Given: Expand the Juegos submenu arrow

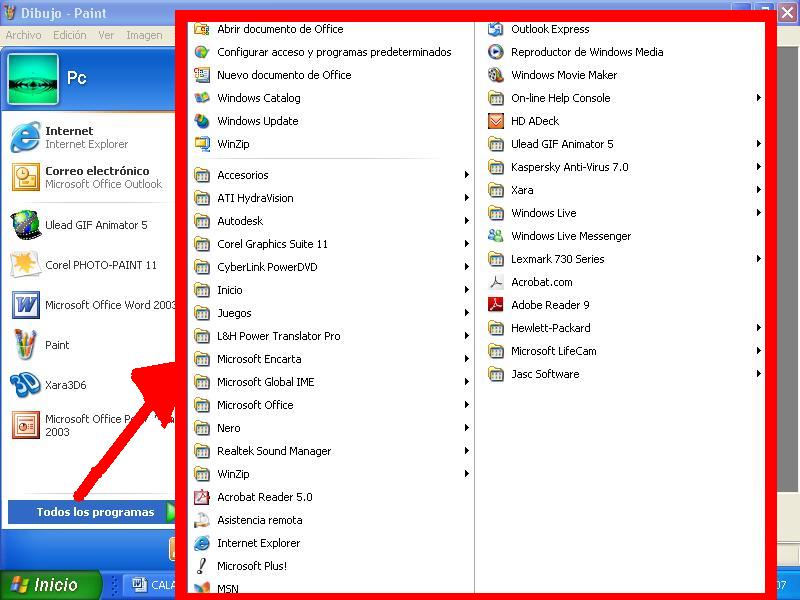Looking at the screenshot, I should click(466, 313).
